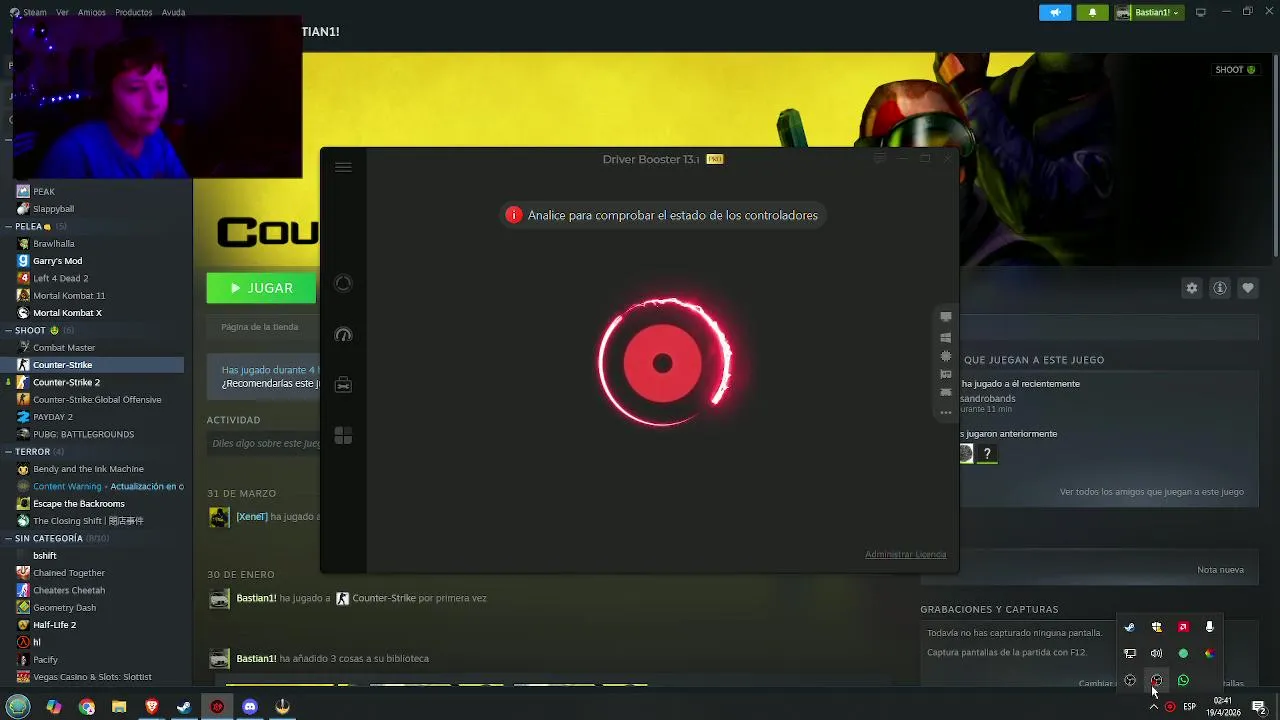Select Escape the Backrooms in library
The height and width of the screenshot is (720, 1280).
click(78, 503)
